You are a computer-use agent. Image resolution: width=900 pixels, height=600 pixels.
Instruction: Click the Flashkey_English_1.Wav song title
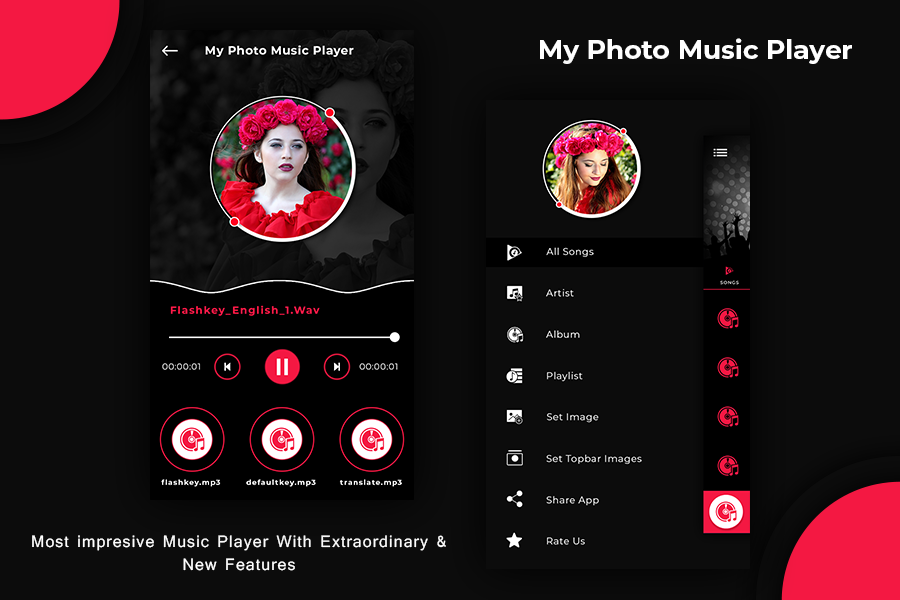tap(245, 311)
